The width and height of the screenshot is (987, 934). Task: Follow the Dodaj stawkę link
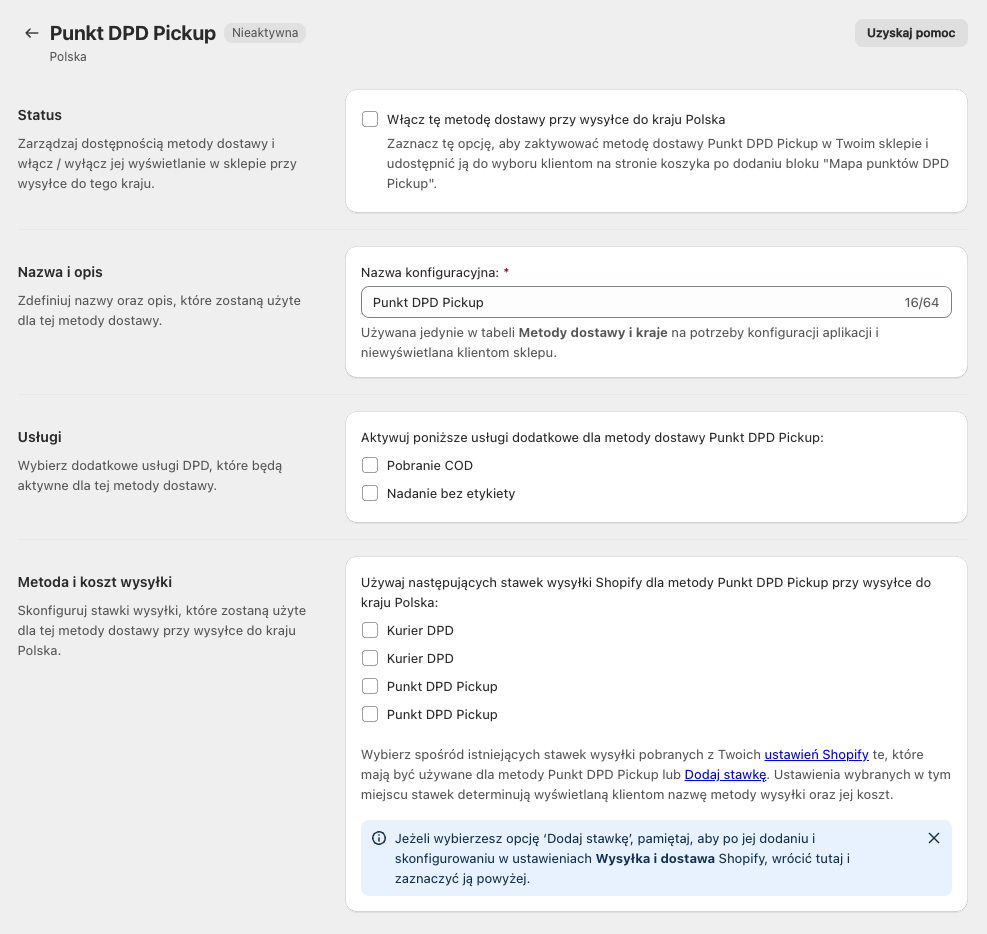point(725,774)
